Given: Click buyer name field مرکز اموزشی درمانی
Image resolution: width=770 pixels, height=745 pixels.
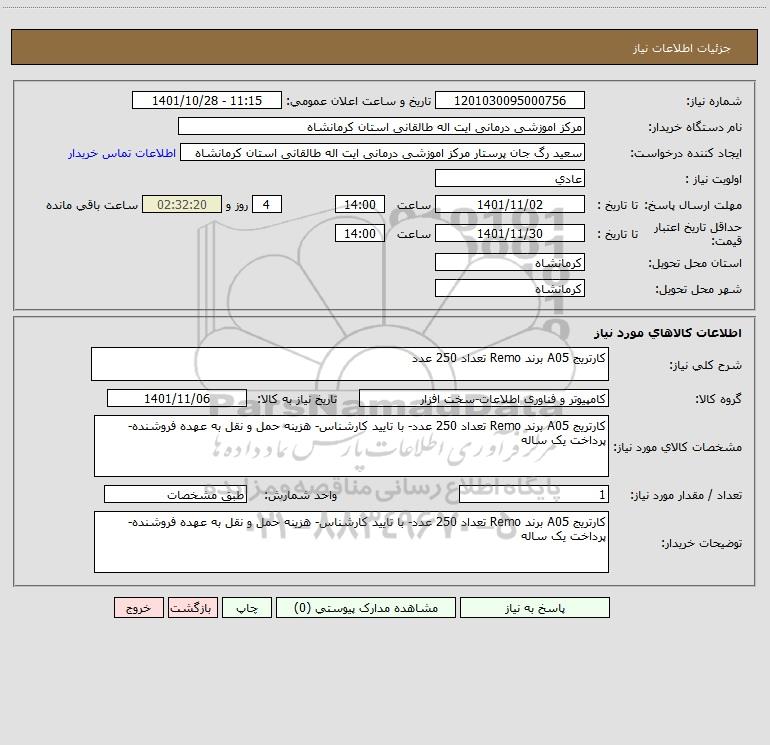Looking at the screenshot, I should 381,126.
